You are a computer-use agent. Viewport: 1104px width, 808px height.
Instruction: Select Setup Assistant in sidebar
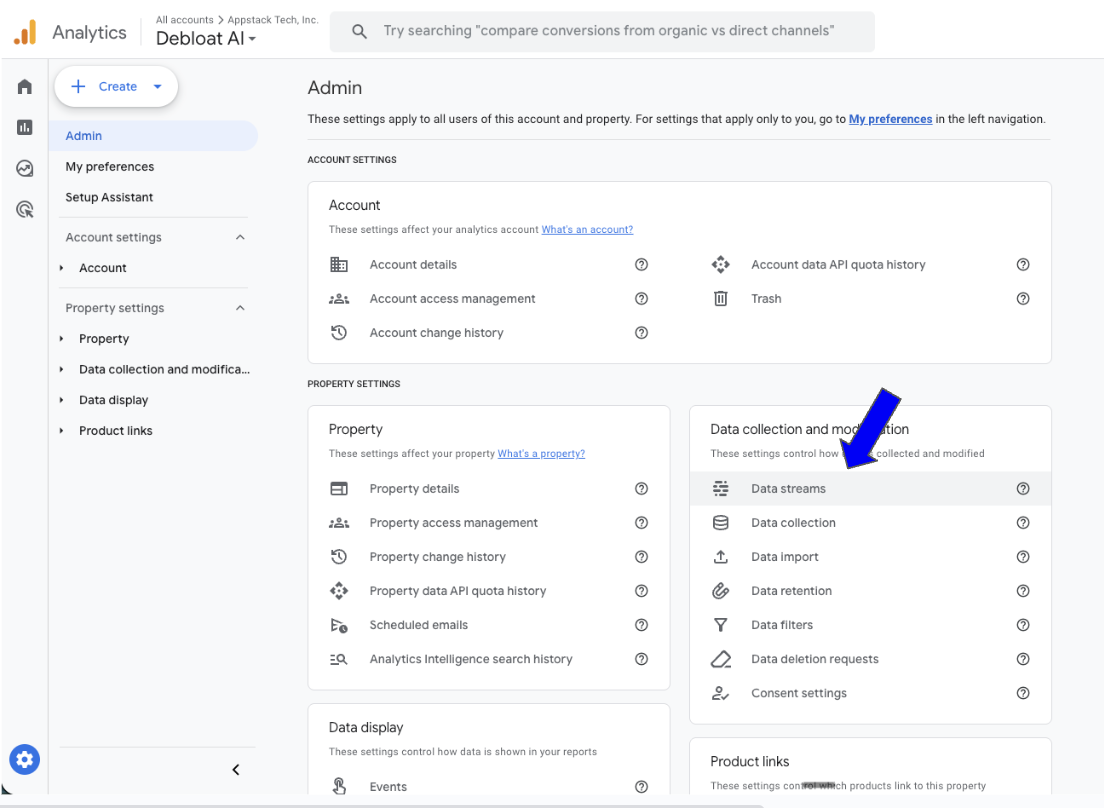tap(109, 198)
